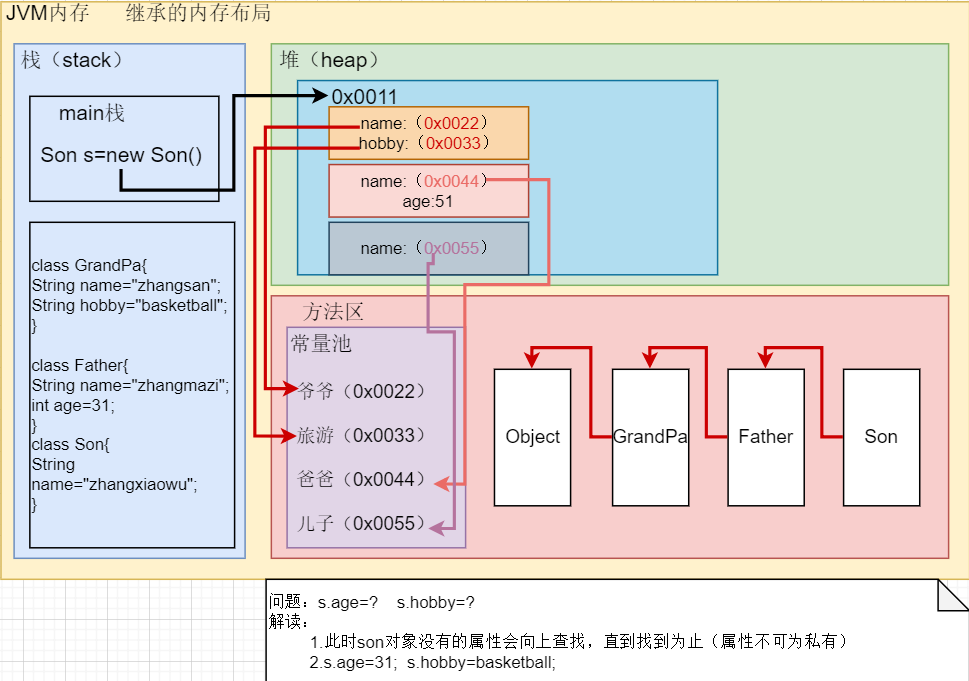Select the Father class box
The image size is (969, 681).
tap(765, 437)
